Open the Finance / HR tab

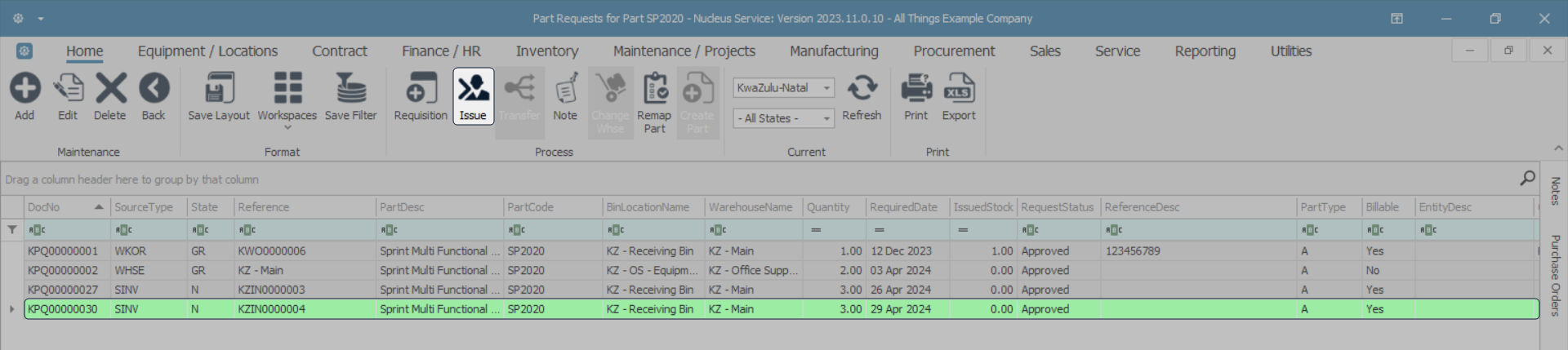coord(441,51)
